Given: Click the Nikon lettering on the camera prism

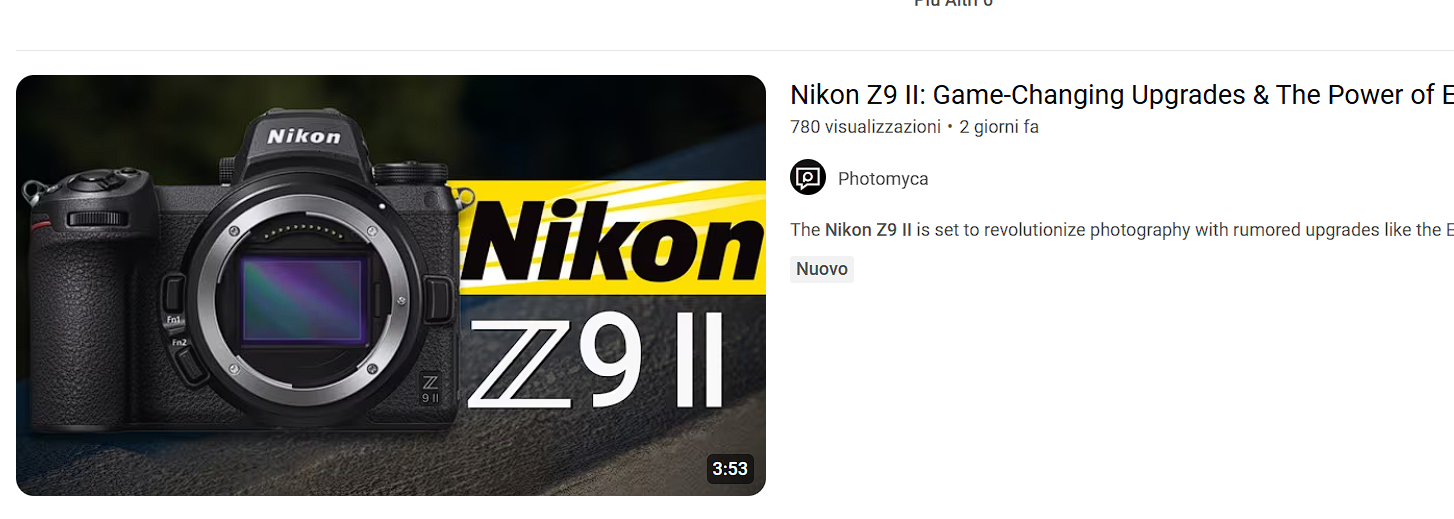Looking at the screenshot, I should click(303, 136).
